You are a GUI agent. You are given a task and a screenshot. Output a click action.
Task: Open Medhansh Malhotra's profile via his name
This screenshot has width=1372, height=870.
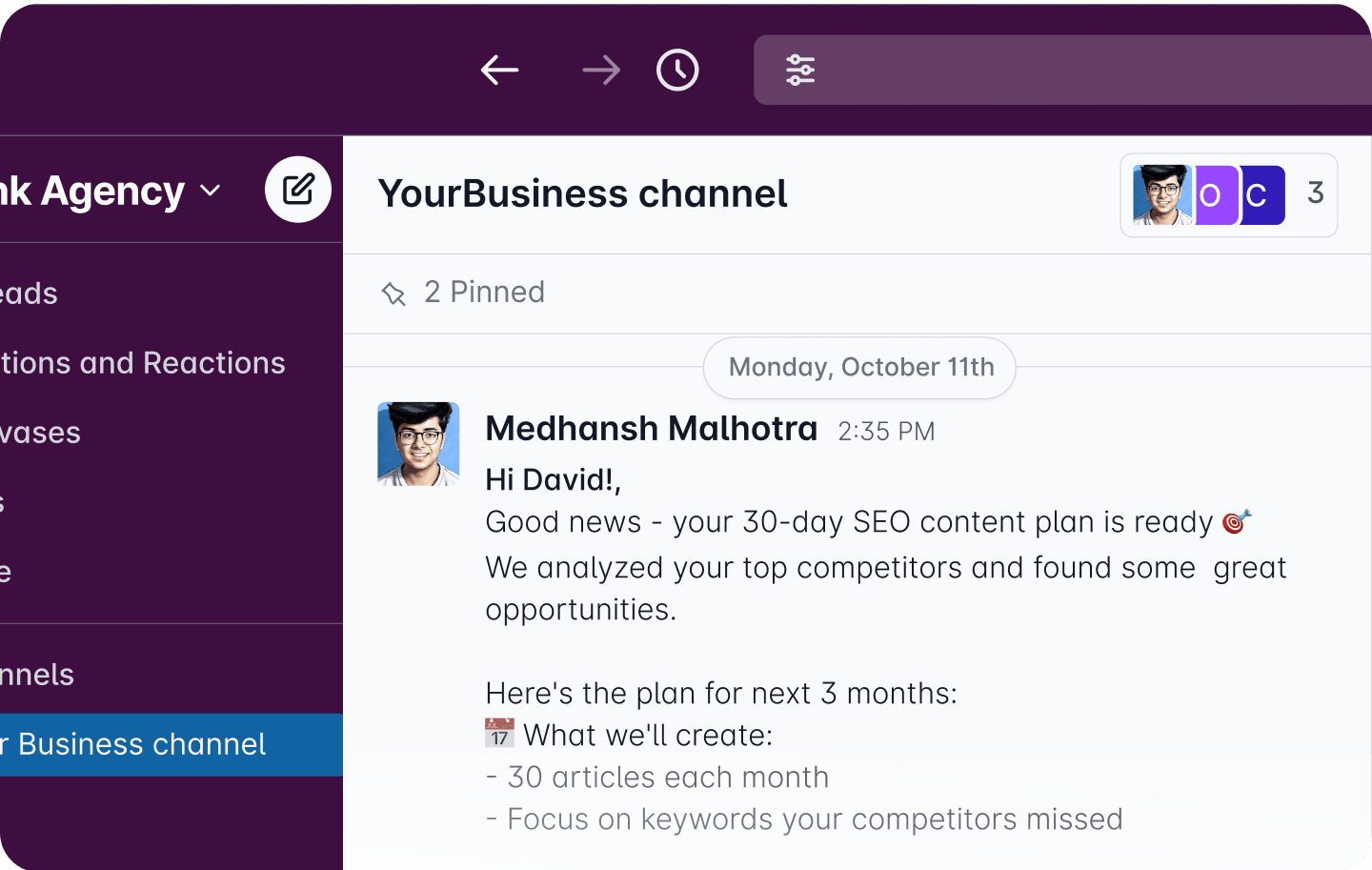point(652,428)
